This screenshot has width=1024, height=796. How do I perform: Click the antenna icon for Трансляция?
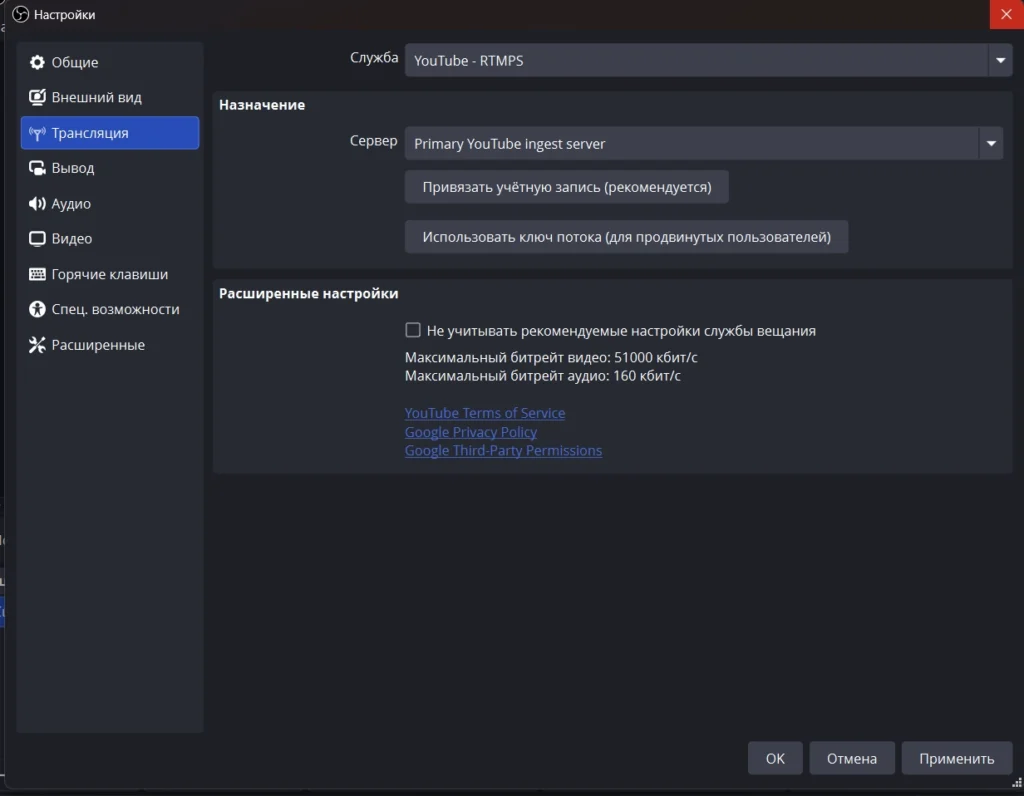(x=37, y=133)
